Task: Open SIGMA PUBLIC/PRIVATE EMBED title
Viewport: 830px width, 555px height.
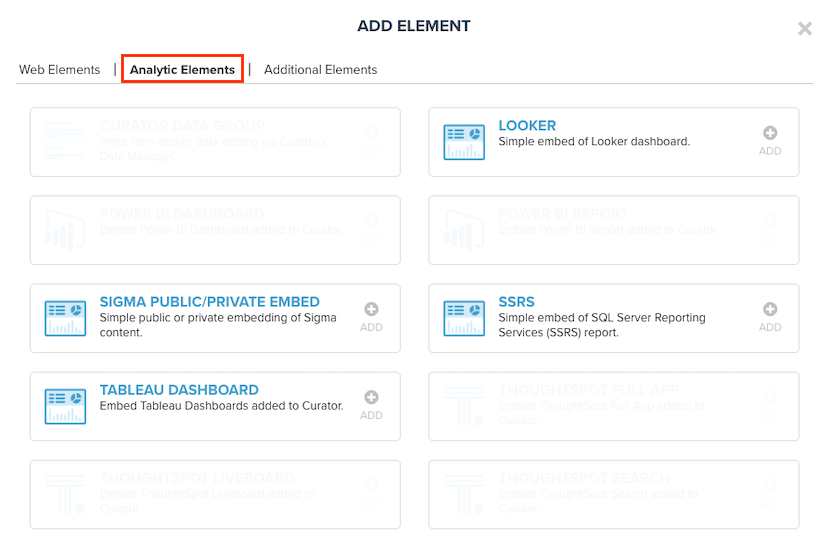Action: coord(210,302)
